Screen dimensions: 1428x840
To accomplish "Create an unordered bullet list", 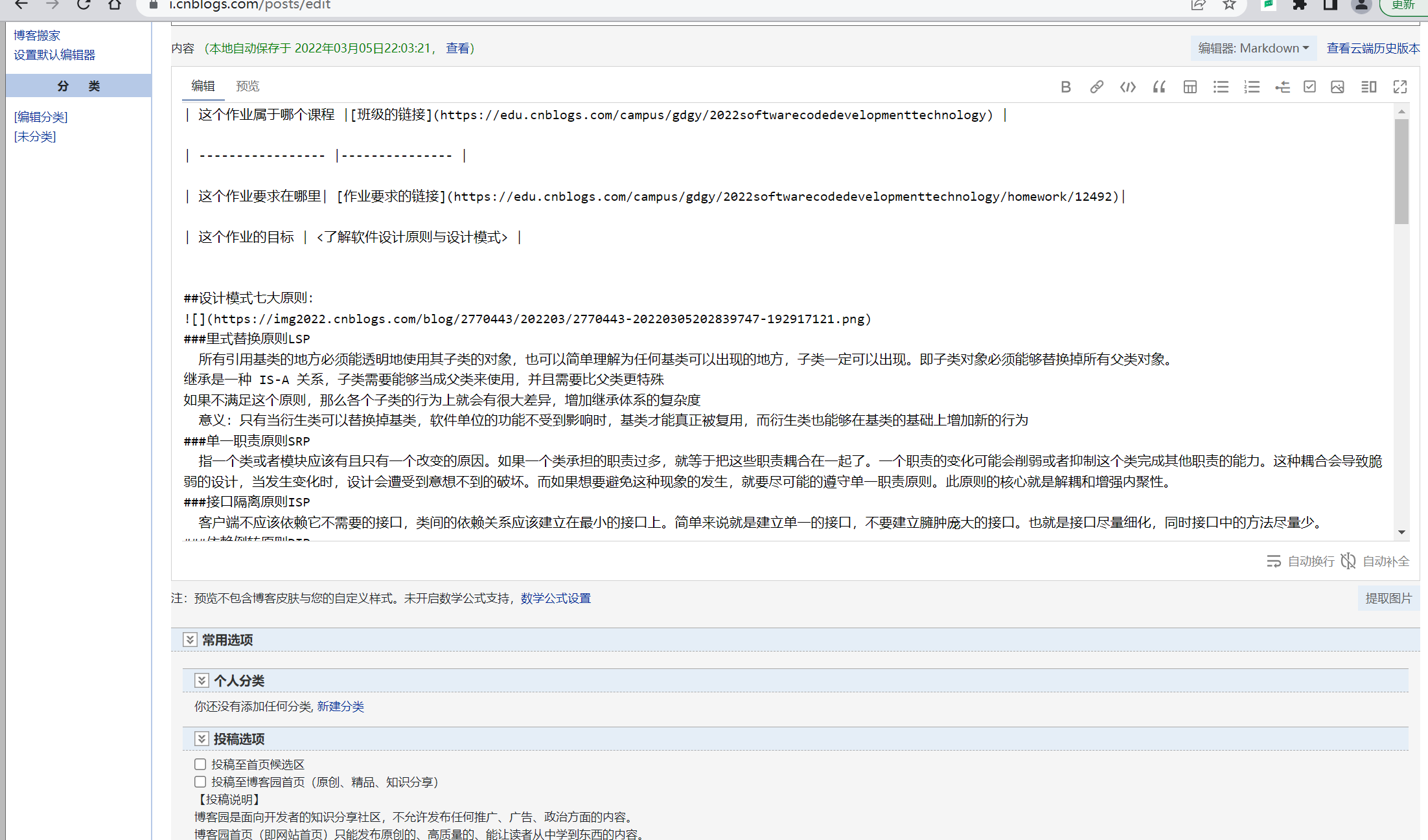I will click(1221, 87).
